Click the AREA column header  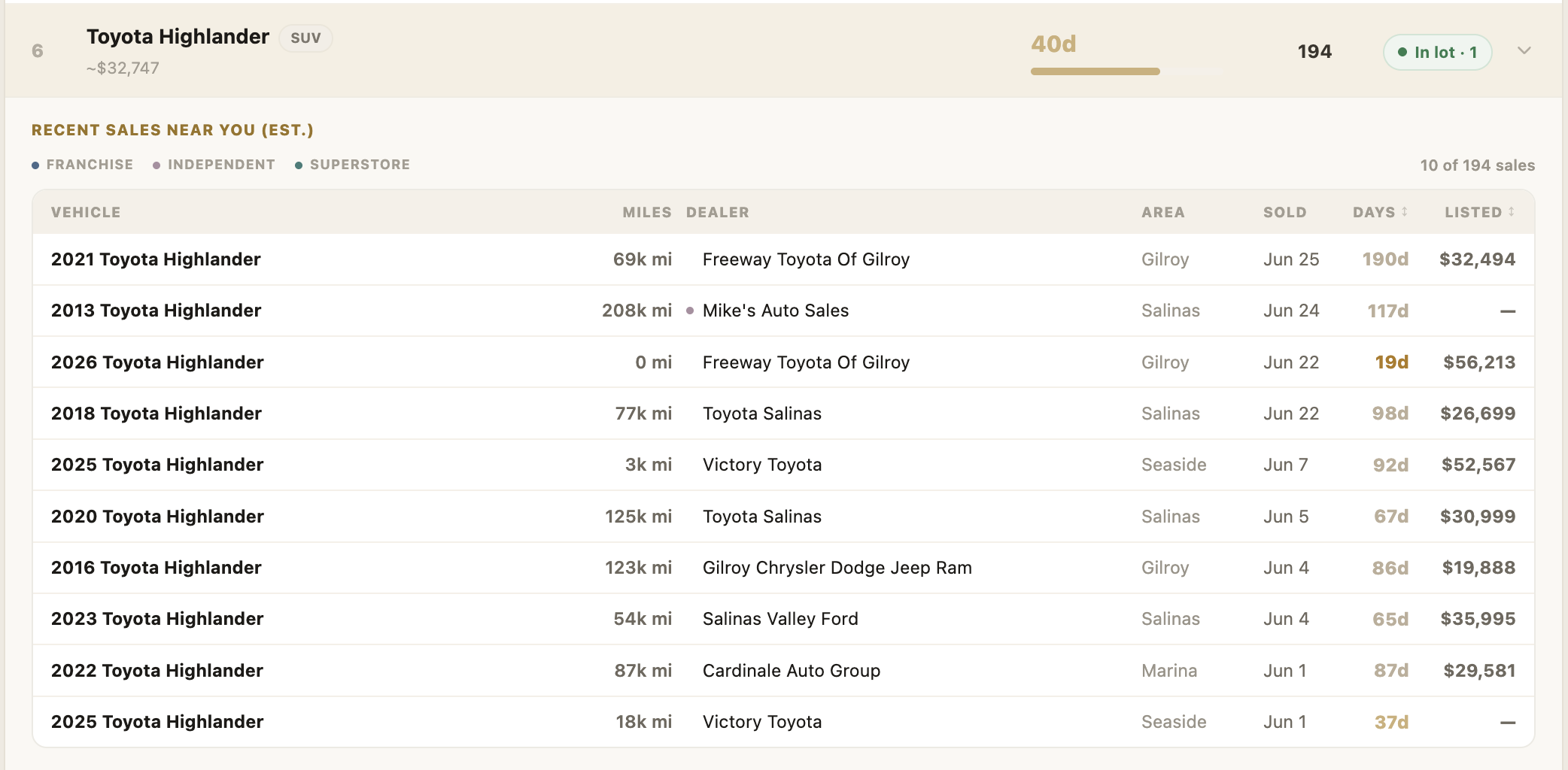click(x=1163, y=212)
